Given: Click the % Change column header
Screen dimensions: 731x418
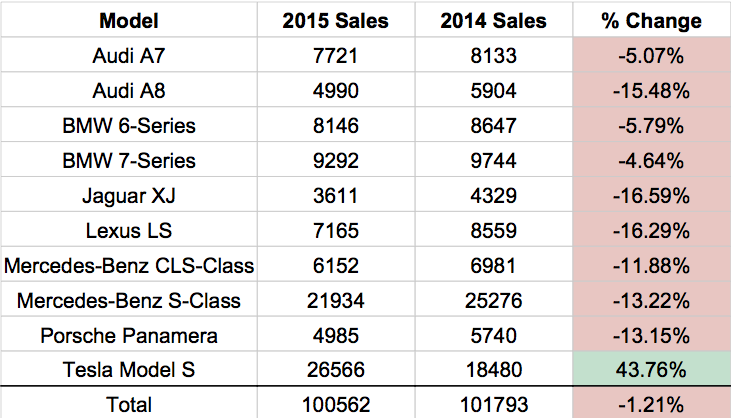Looking at the screenshot, I should [652, 20].
